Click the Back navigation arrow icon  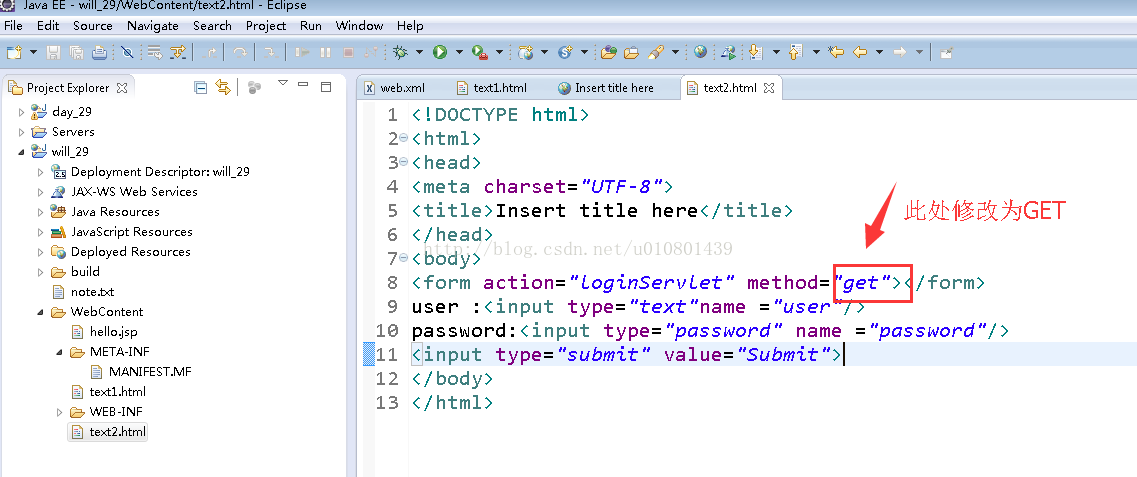(x=861, y=52)
